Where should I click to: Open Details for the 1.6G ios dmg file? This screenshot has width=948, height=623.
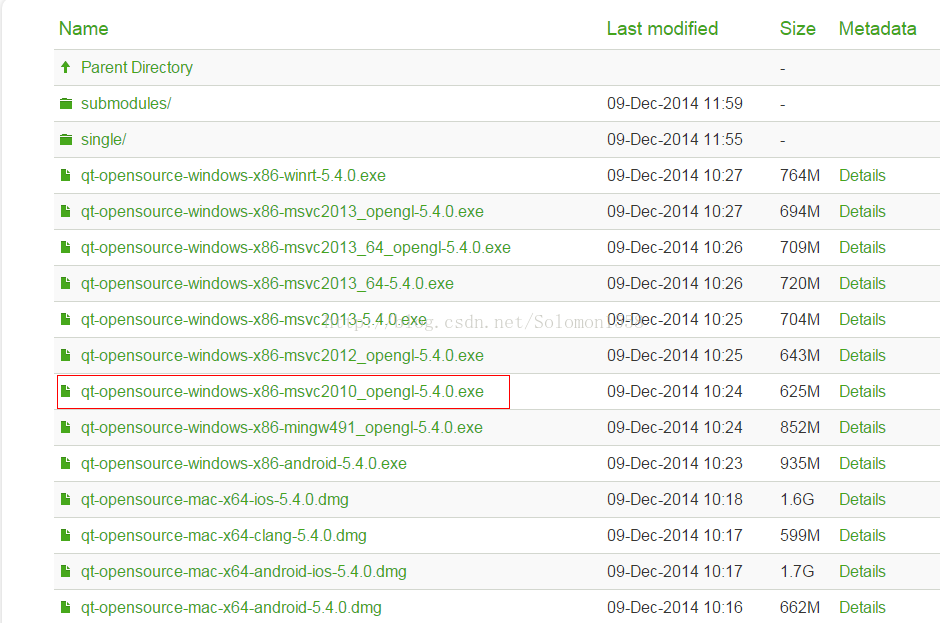[862, 500]
